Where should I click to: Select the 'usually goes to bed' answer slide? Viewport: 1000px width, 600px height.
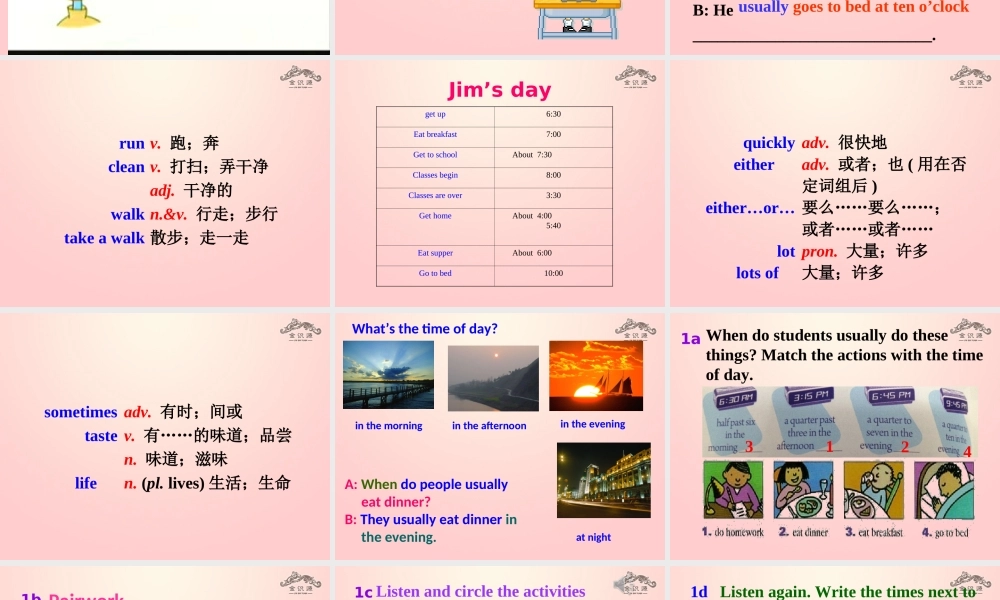tap(835, 27)
